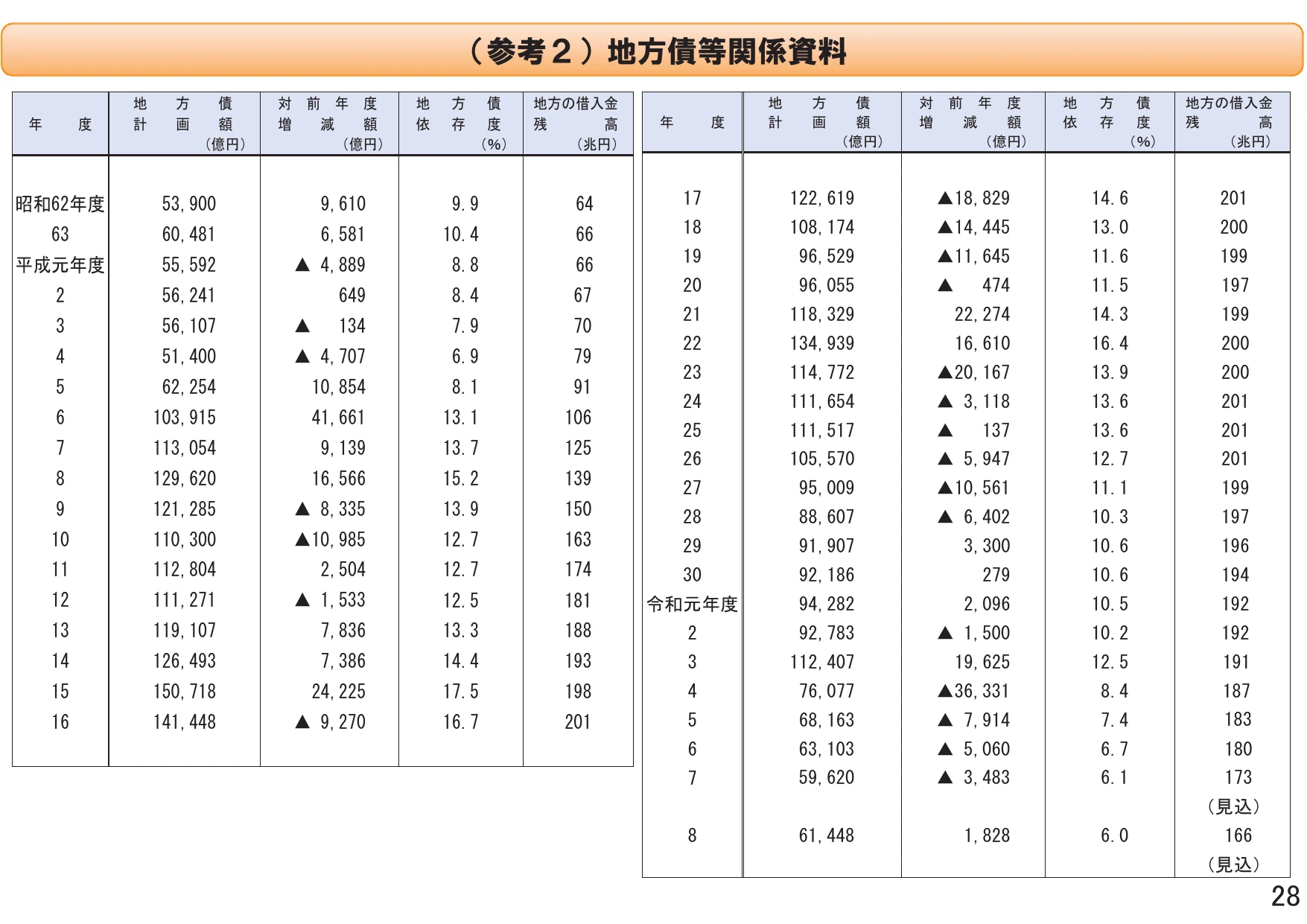Select the row label 令和元年度
The image size is (1307, 924).
693,604
